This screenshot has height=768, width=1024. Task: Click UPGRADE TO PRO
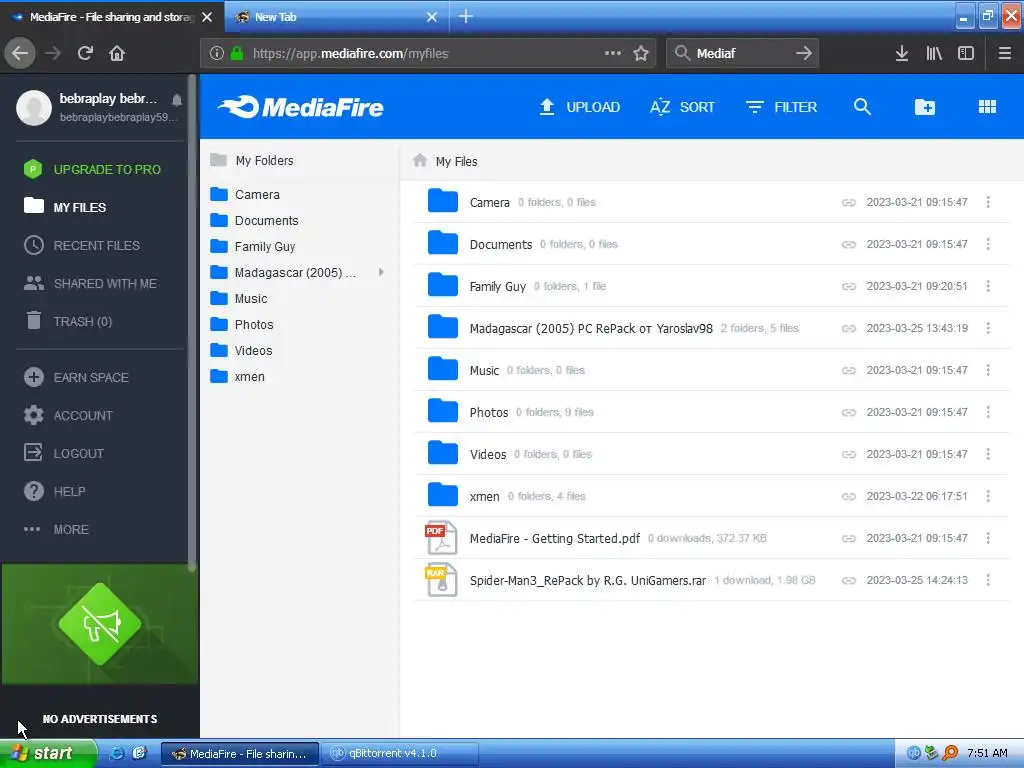92,169
